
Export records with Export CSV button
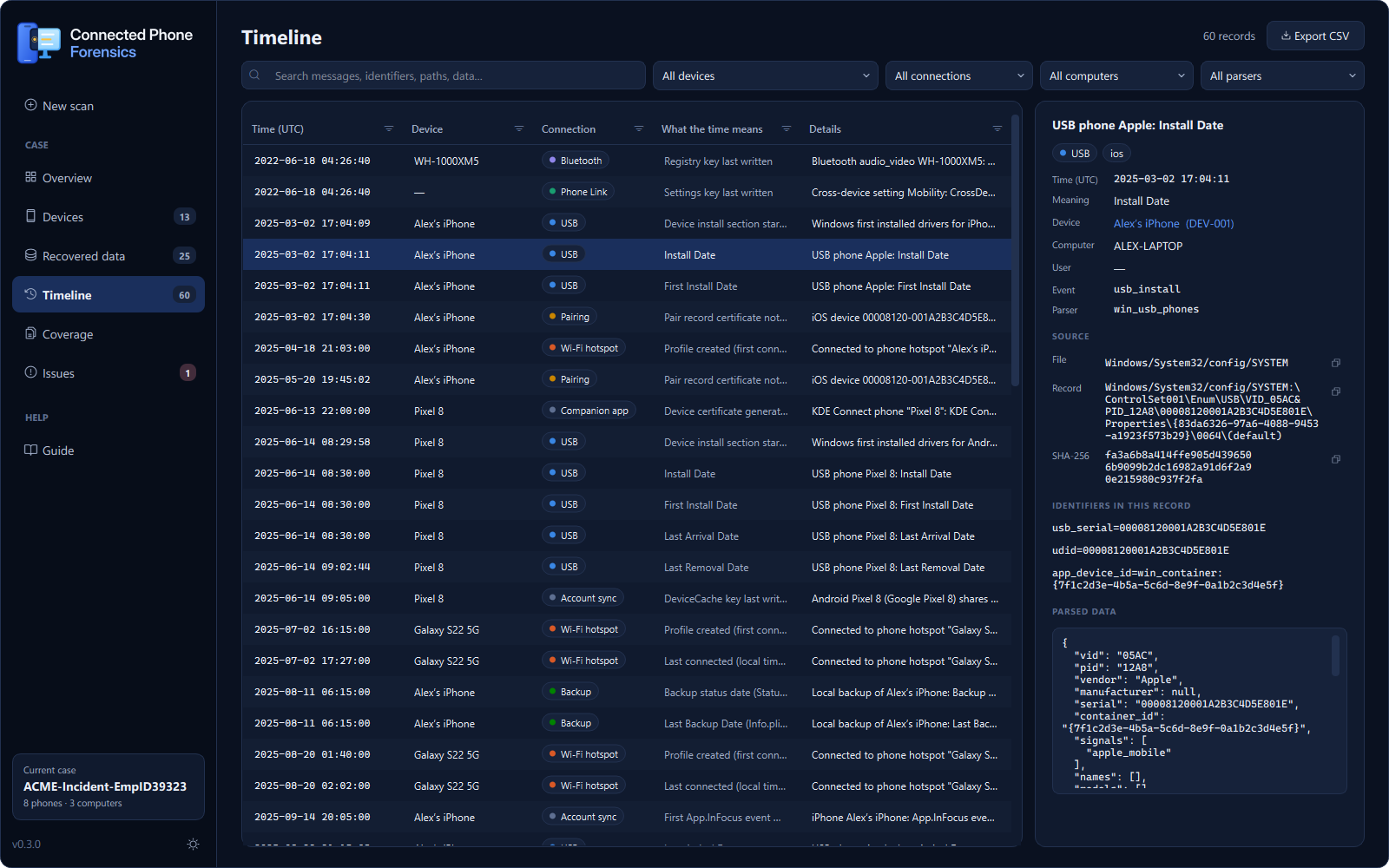pyautogui.click(x=1315, y=36)
